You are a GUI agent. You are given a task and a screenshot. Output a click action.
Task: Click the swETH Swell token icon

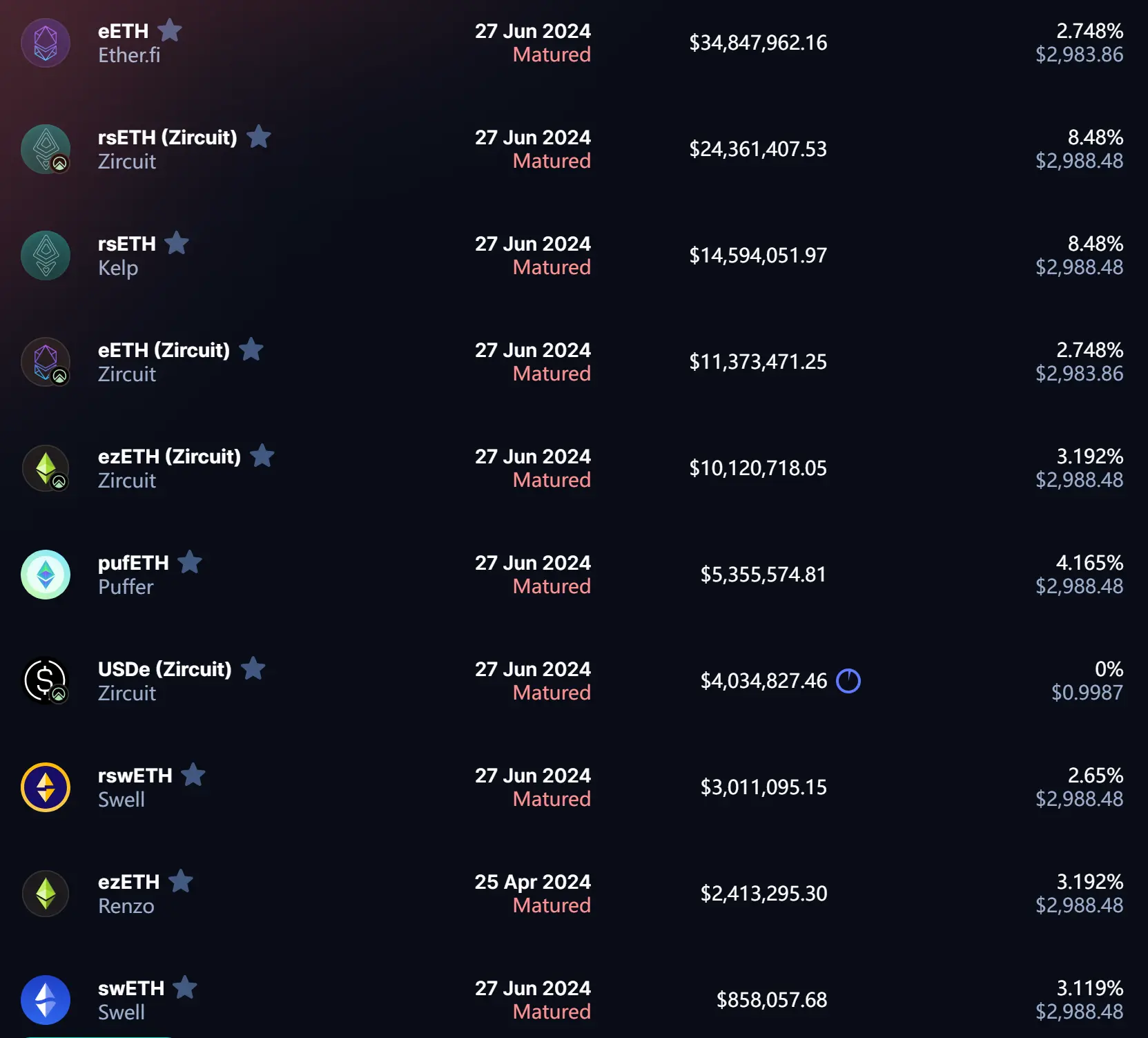tap(46, 1000)
